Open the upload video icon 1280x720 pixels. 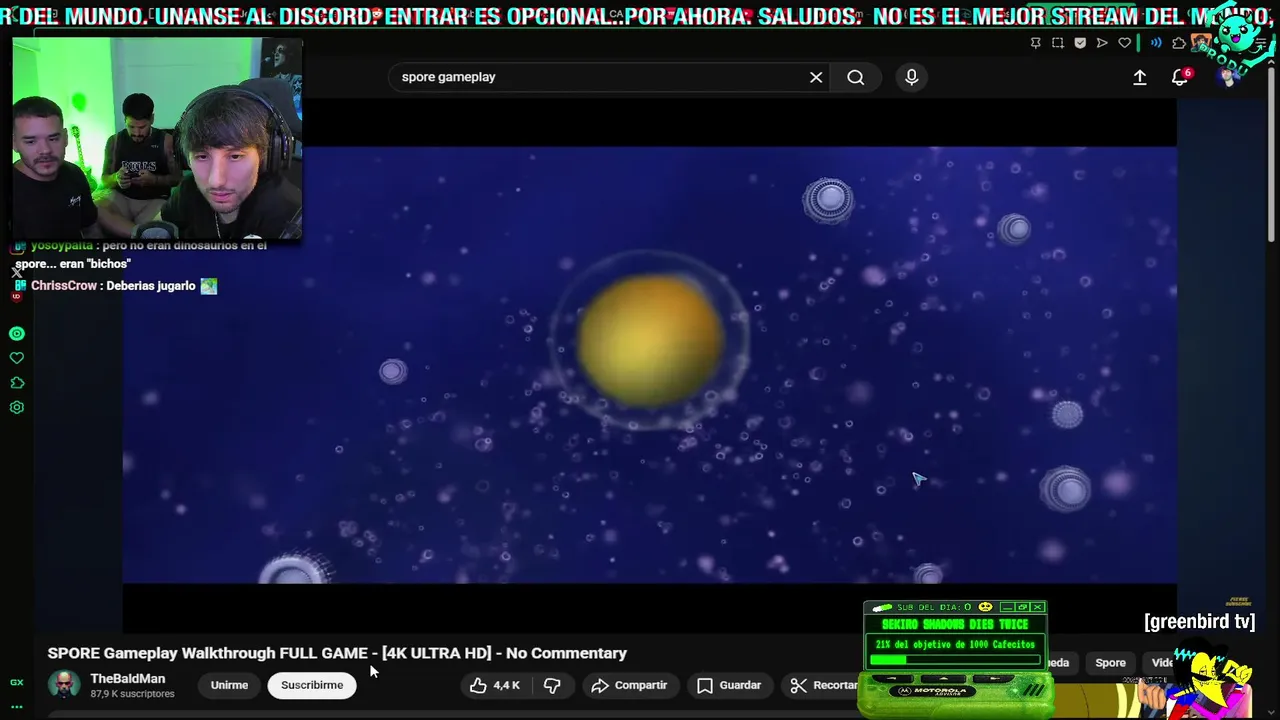point(1139,77)
